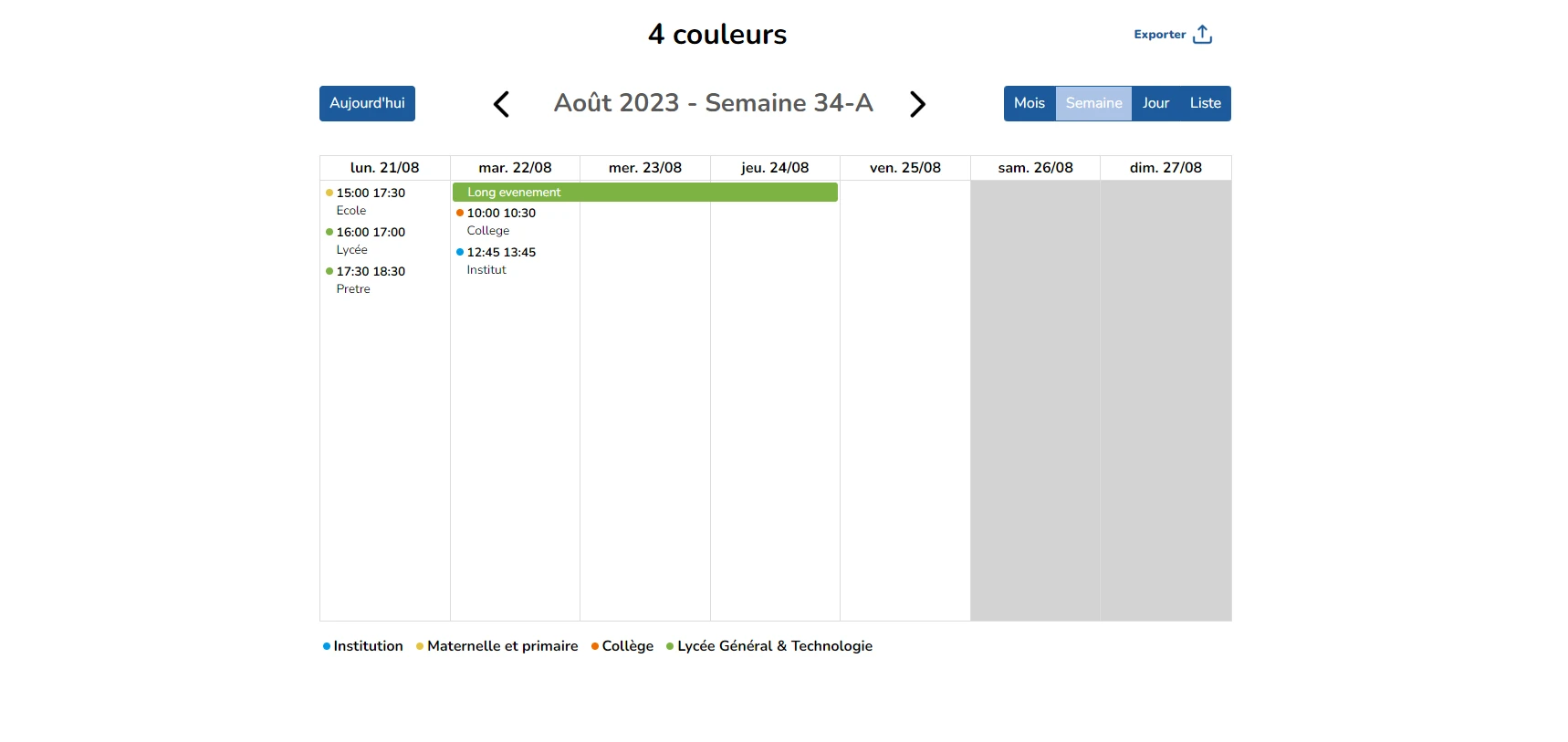Screen dimensions: 1568x742
Task: Click the 4 couleurs heading
Action: click(x=717, y=35)
